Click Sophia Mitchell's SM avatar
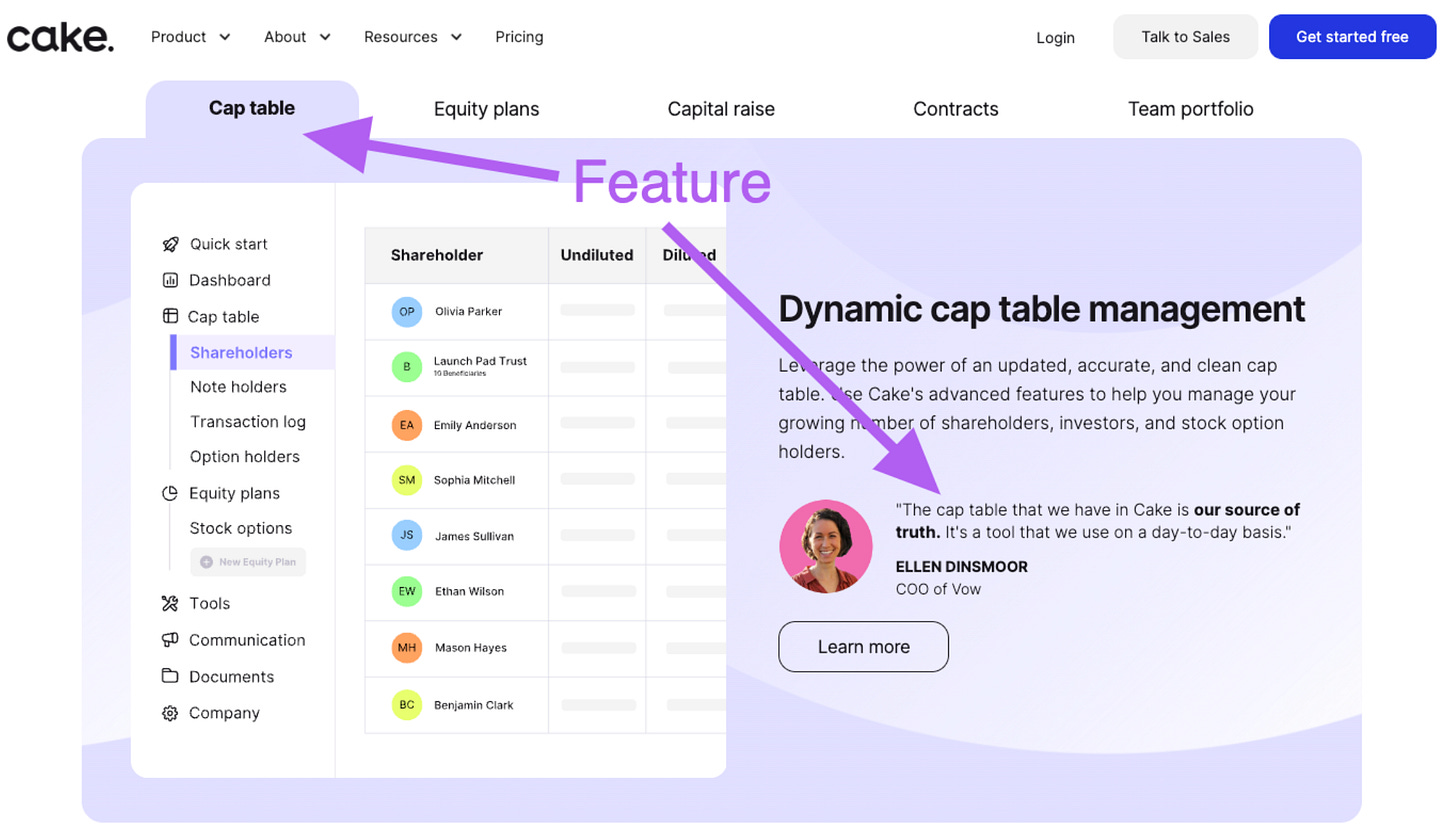The height and width of the screenshot is (835, 1456). click(407, 480)
